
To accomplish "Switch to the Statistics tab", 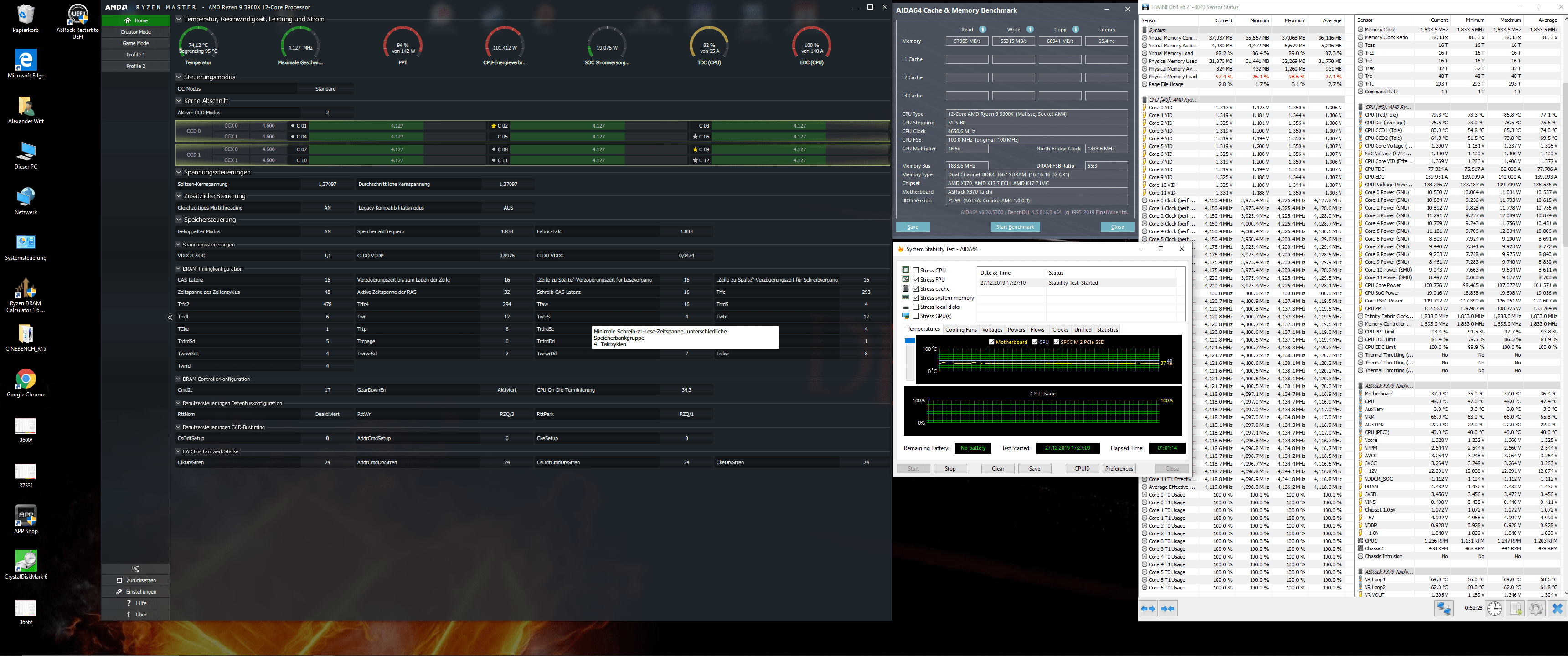I will point(1107,330).
